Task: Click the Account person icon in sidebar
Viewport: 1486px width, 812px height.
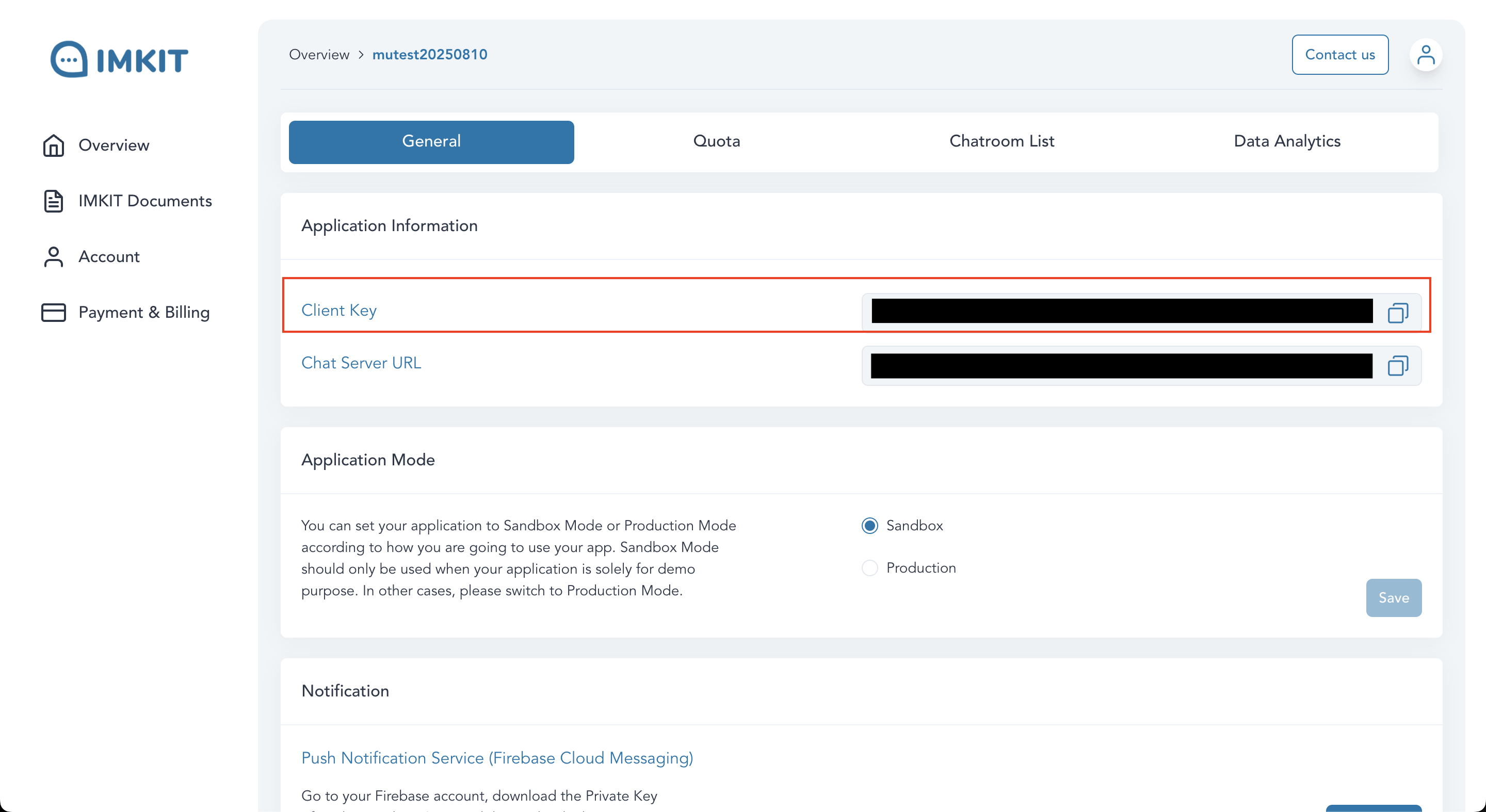Action: point(54,256)
